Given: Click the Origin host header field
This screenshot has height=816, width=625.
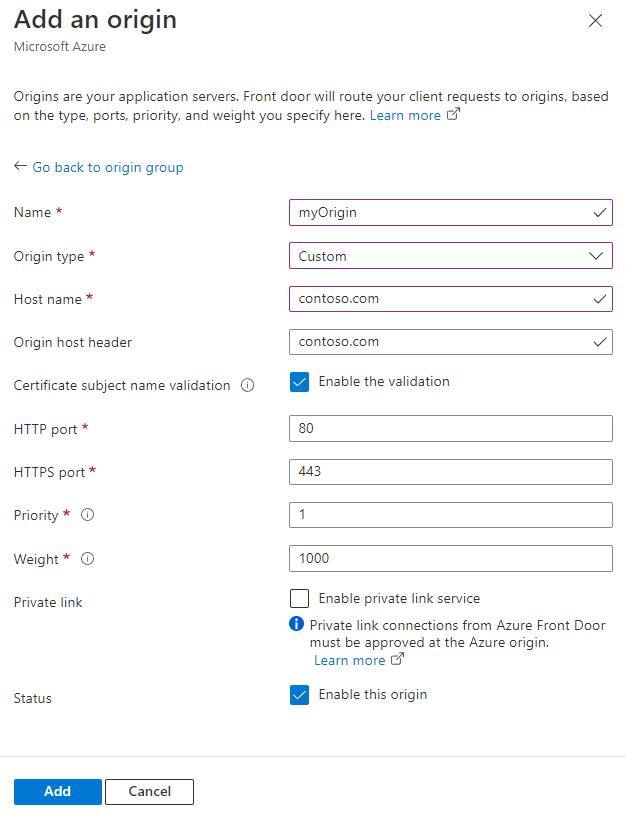Looking at the screenshot, I should pyautogui.click(x=440, y=342).
